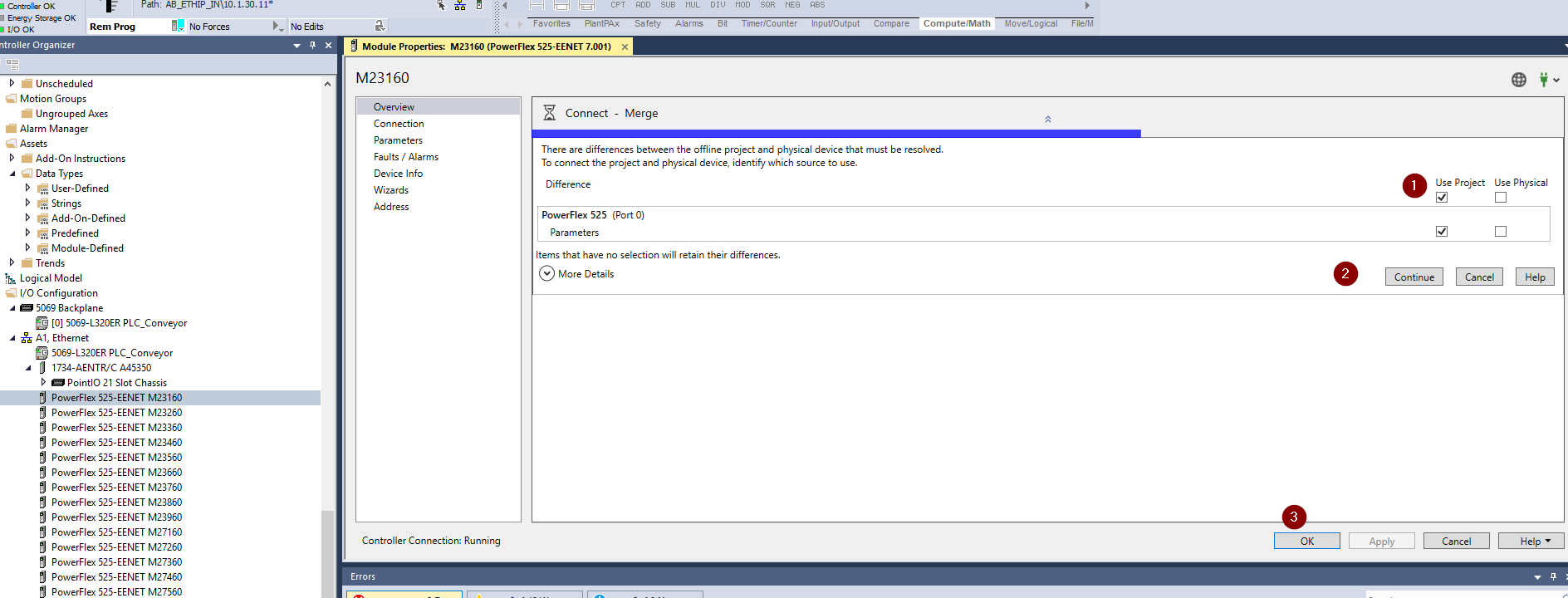
Task: Switch to Favorites instruction tab
Action: pyautogui.click(x=551, y=24)
